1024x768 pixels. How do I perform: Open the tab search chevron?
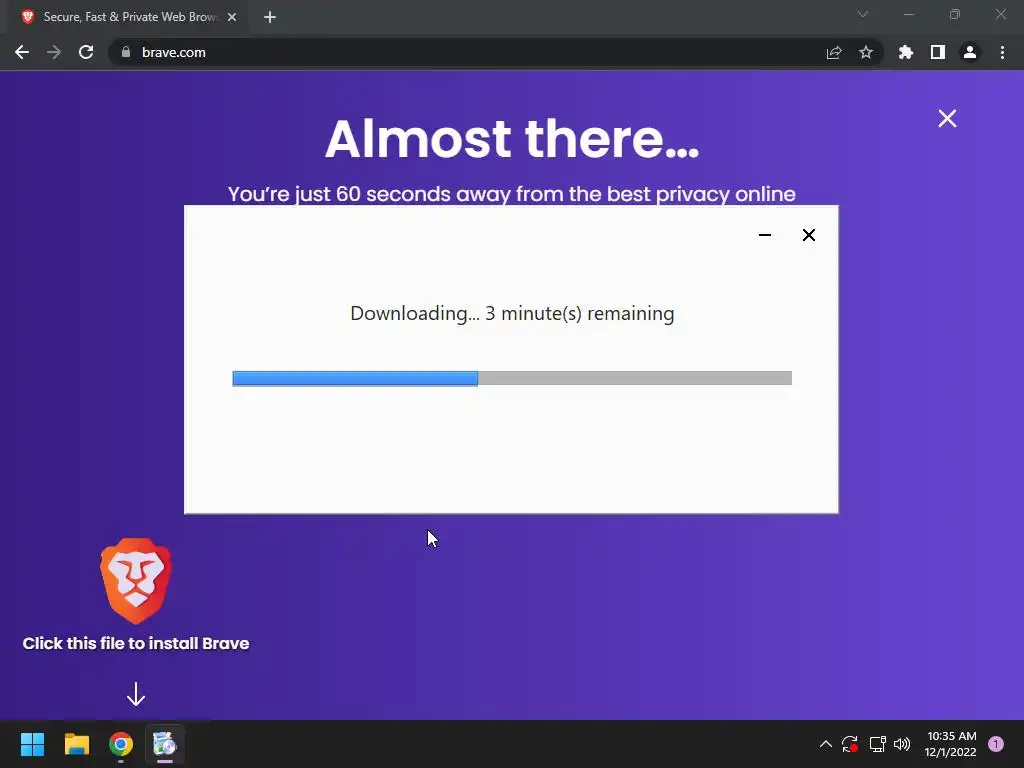point(863,14)
